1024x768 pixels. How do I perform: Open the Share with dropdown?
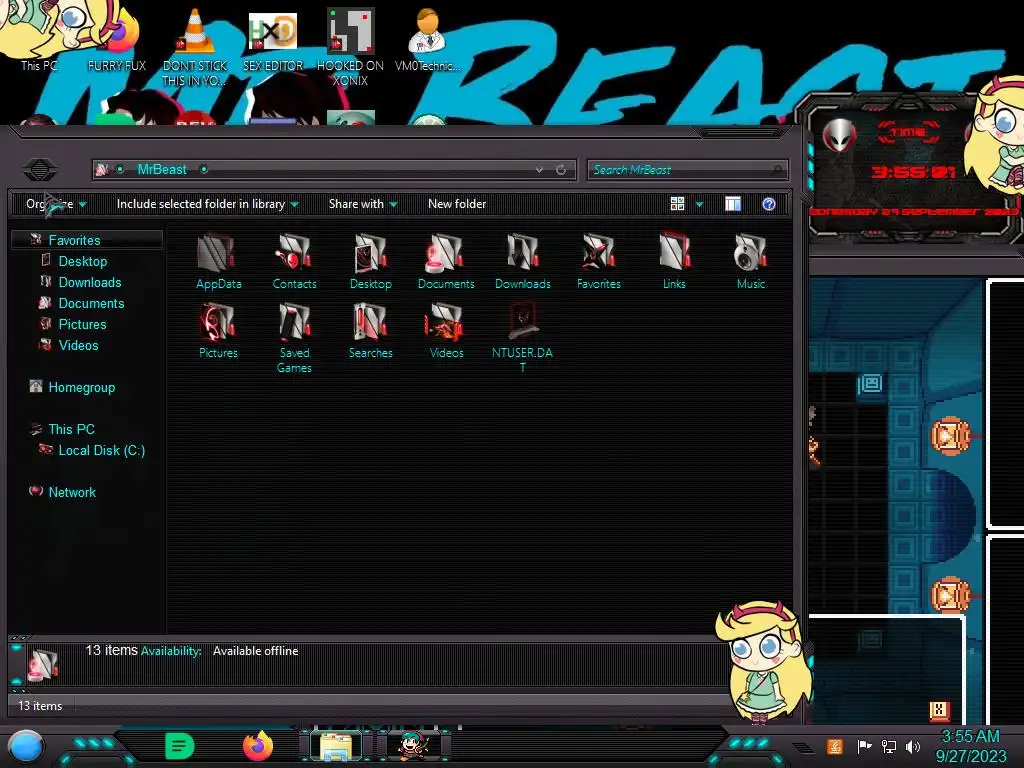(x=363, y=204)
